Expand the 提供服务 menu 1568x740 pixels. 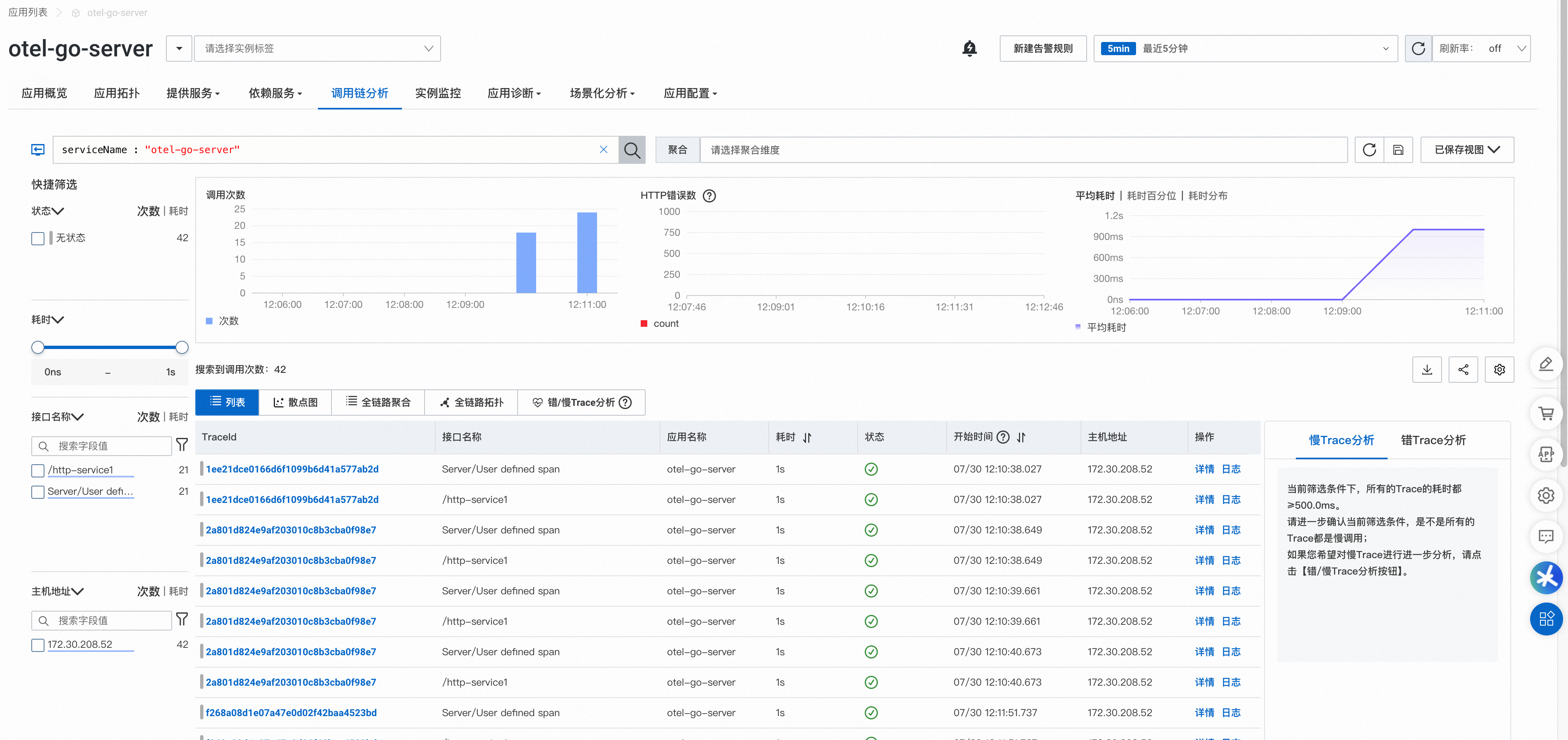click(193, 93)
